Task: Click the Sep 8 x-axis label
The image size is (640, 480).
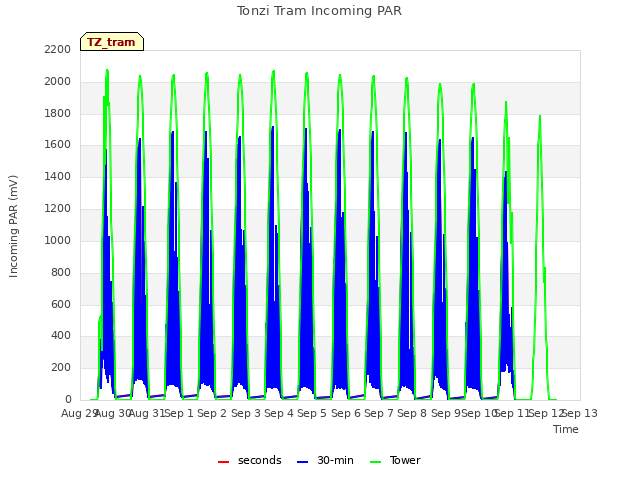Action: [x=412, y=414]
